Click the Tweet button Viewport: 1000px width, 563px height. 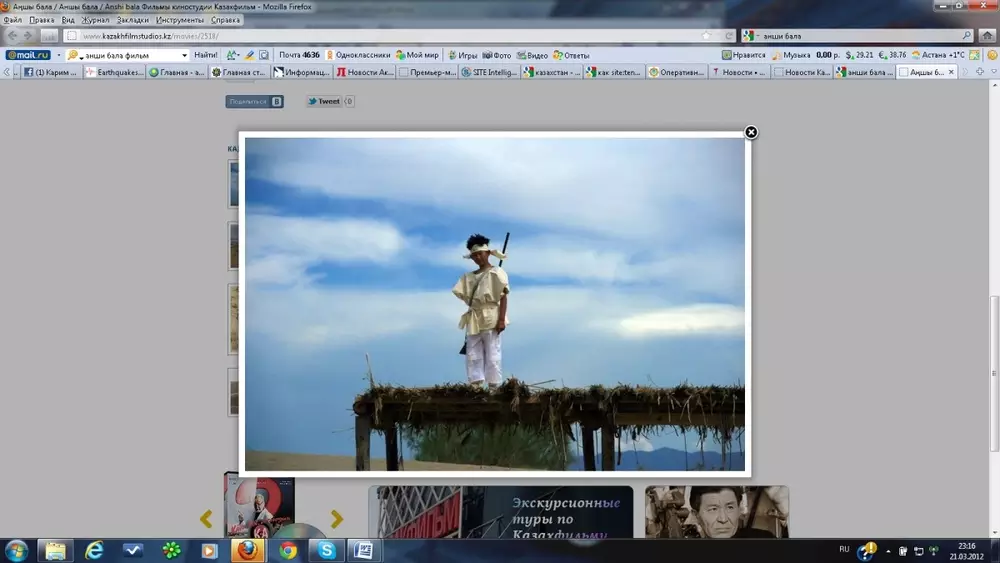tap(324, 101)
